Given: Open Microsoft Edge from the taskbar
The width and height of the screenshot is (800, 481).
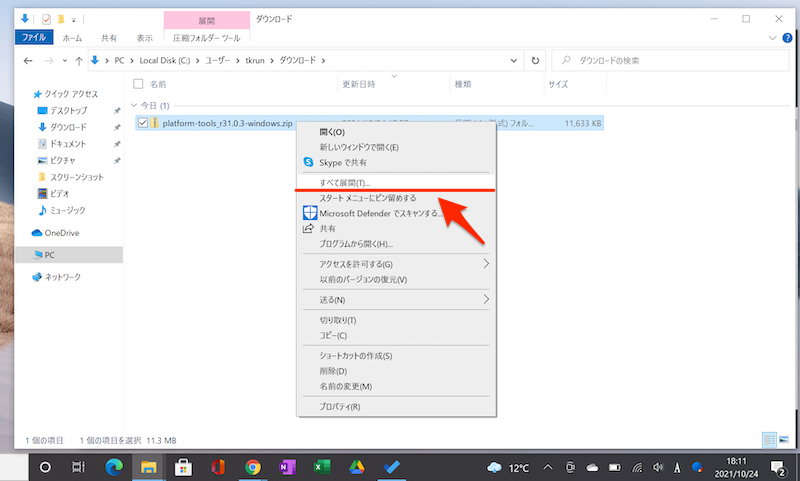Looking at the screenshot, I should coord(112,467).
